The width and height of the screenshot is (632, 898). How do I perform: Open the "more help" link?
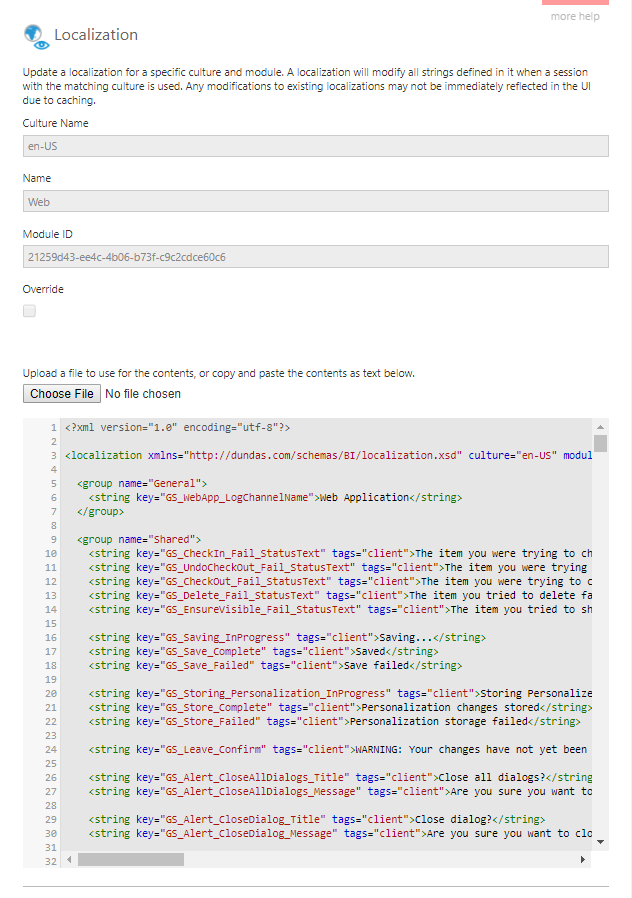575,16
